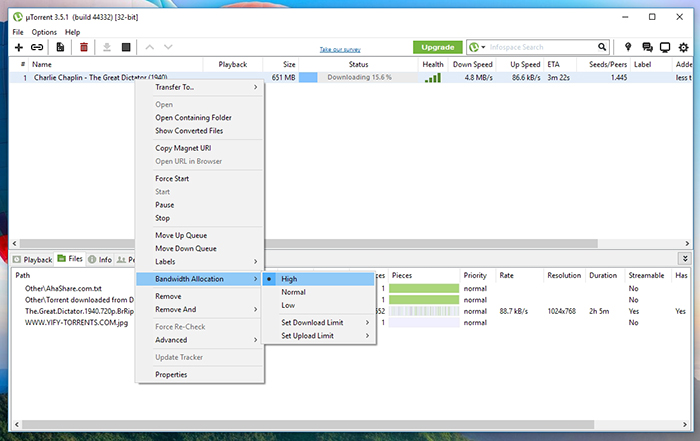
Task: Choose Force Start in context menu
Action: click(x=200, y=179)
